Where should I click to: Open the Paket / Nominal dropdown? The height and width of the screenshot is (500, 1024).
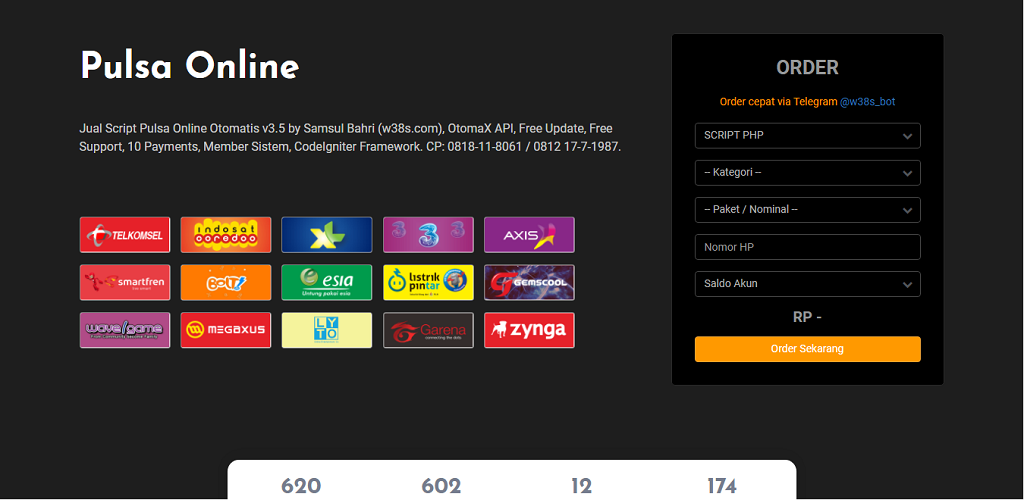click(x=808, y=210)
